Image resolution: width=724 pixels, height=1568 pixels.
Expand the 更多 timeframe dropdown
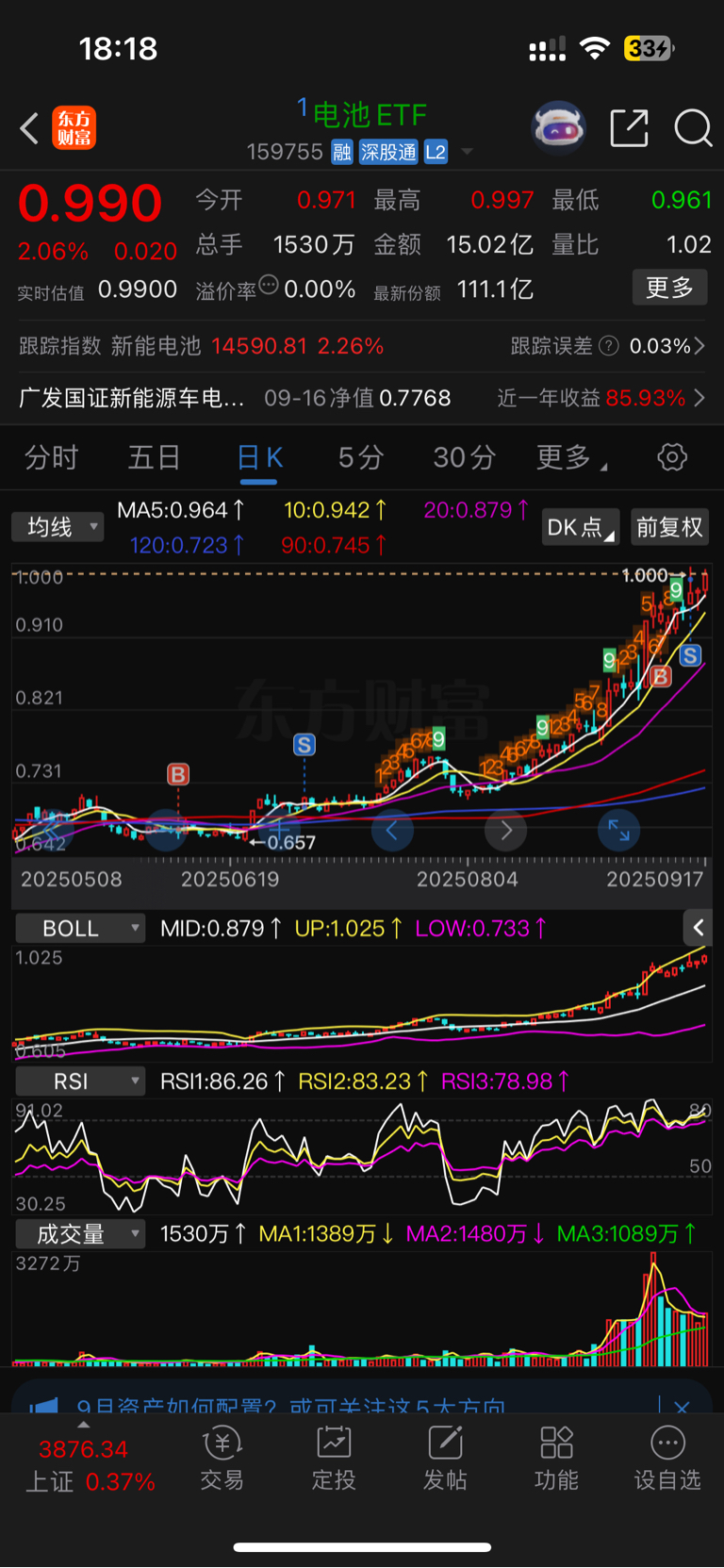click(571, 457)
